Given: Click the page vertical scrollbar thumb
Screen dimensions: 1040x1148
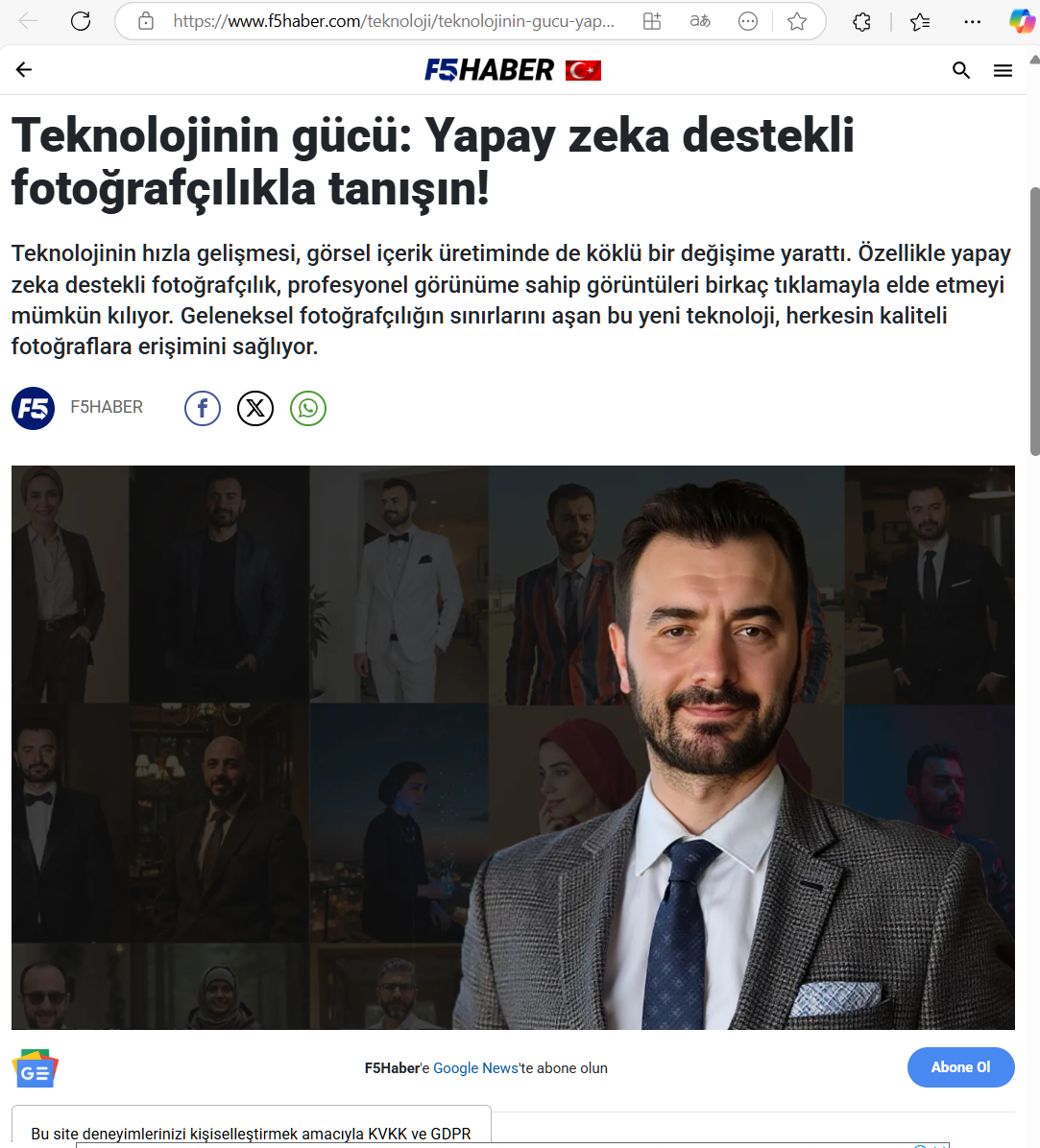Looking at the screenshot, I should pos(1035,323).
